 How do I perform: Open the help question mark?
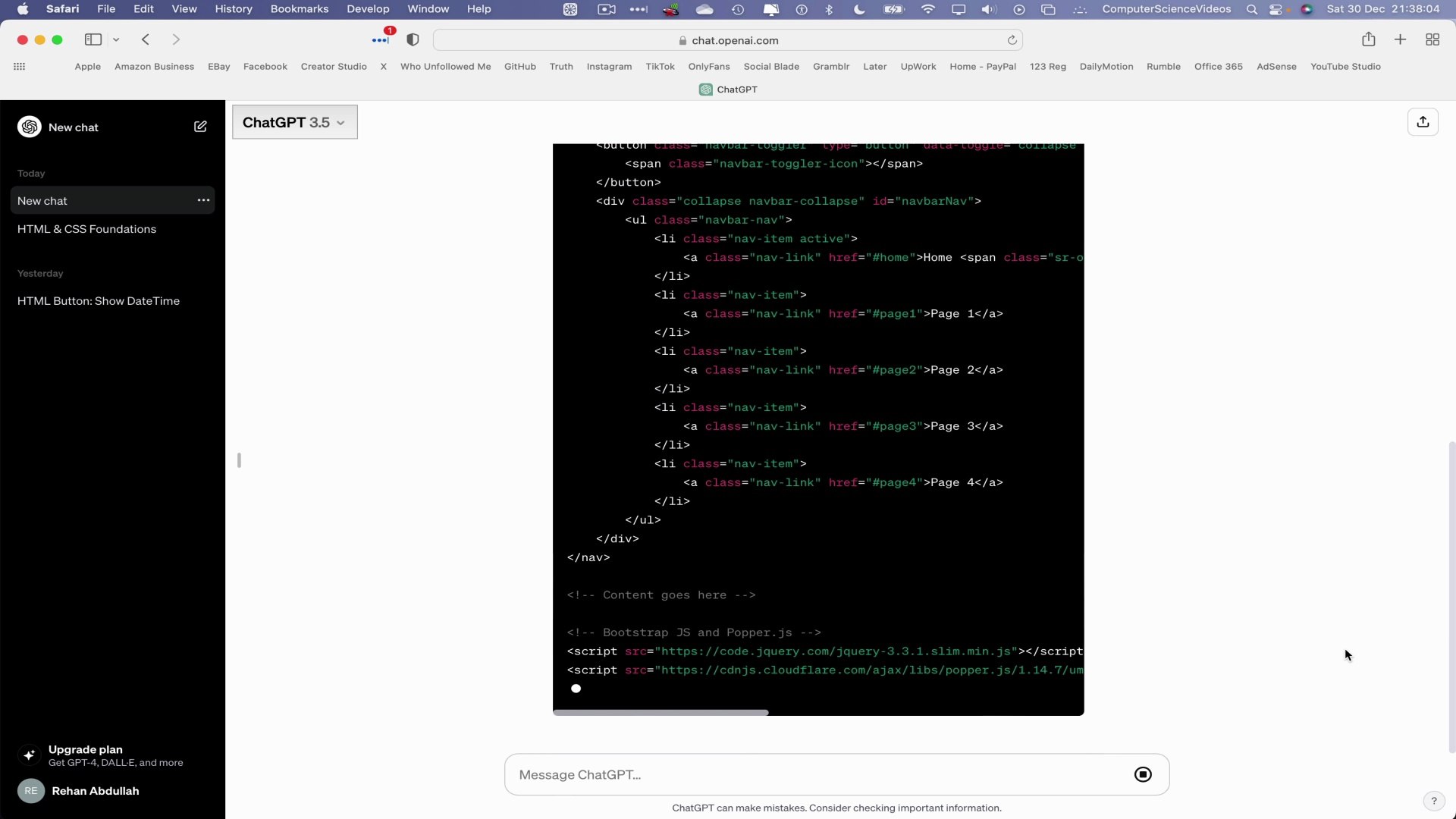point(1433,801)
